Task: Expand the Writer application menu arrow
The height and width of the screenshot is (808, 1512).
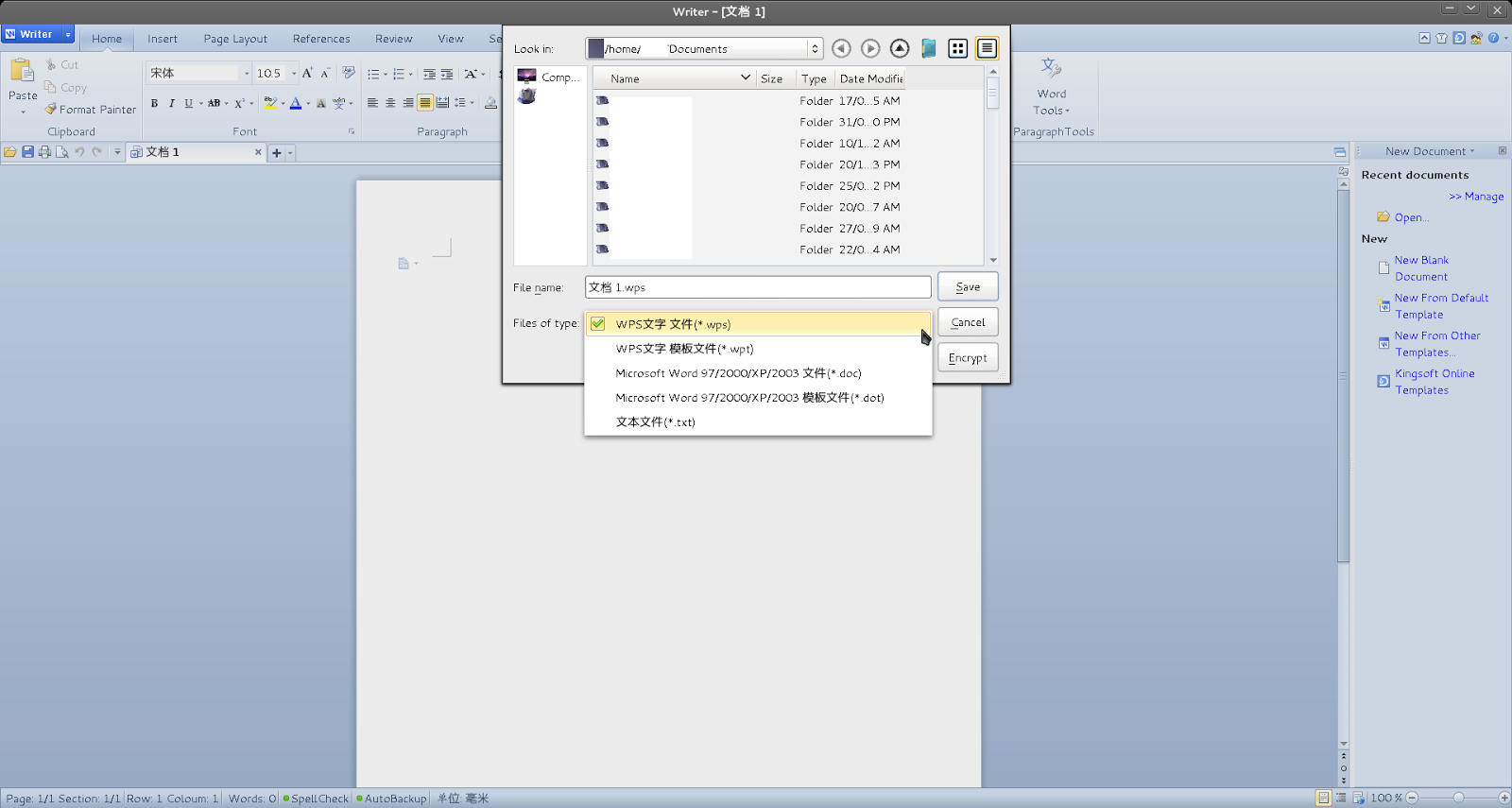Action: tap(68, 34)
